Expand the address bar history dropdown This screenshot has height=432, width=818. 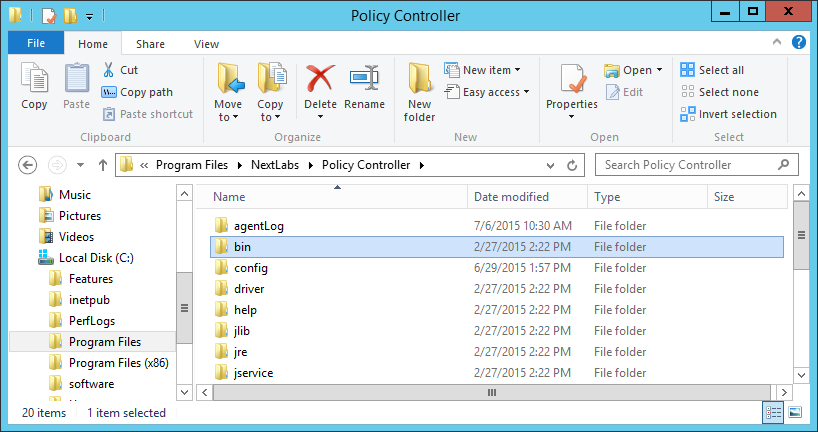[550, 166]
